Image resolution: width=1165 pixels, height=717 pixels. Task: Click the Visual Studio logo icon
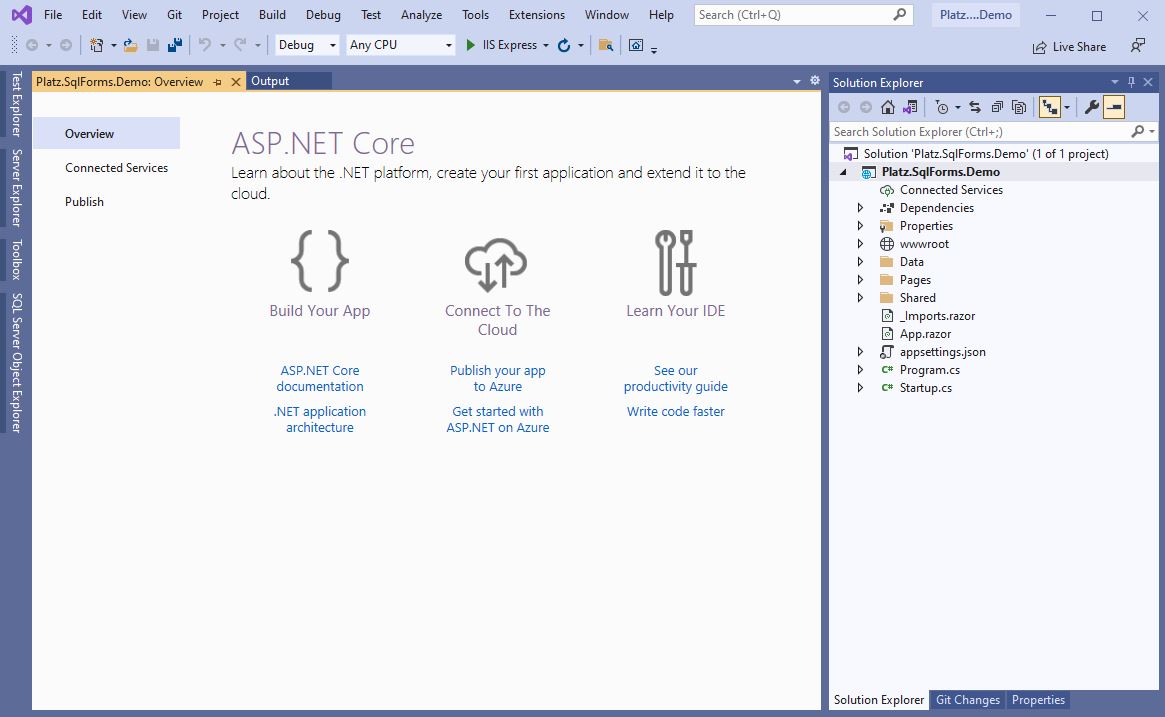click(22, 15)
